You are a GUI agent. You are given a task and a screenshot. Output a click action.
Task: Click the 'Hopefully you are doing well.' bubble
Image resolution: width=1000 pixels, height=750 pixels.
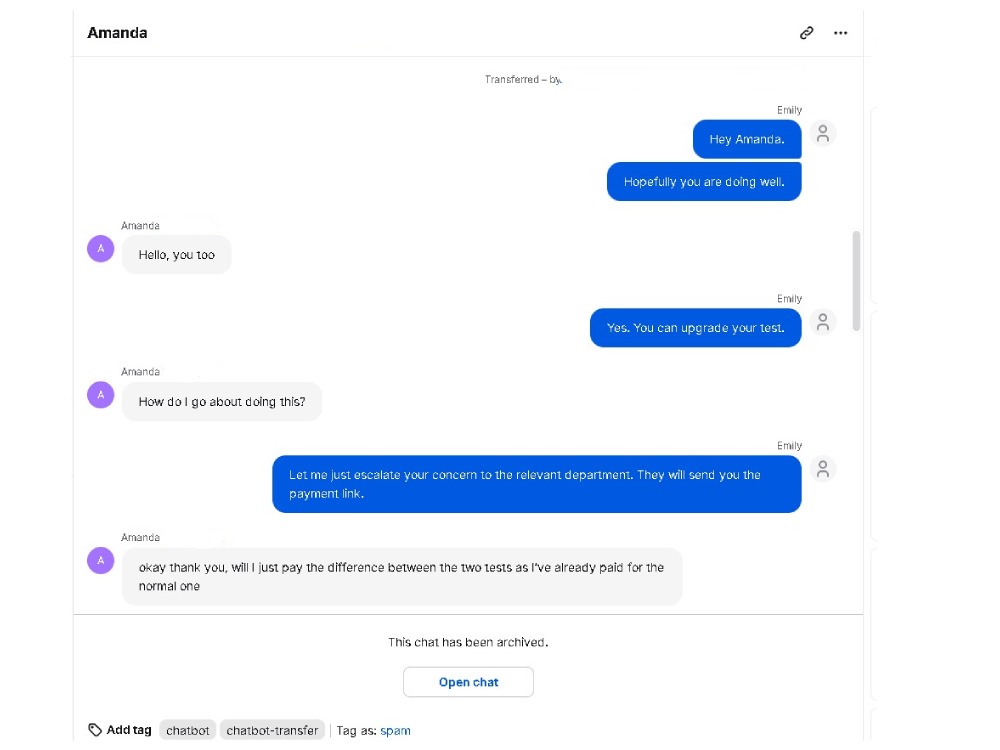tap(704, 182)
